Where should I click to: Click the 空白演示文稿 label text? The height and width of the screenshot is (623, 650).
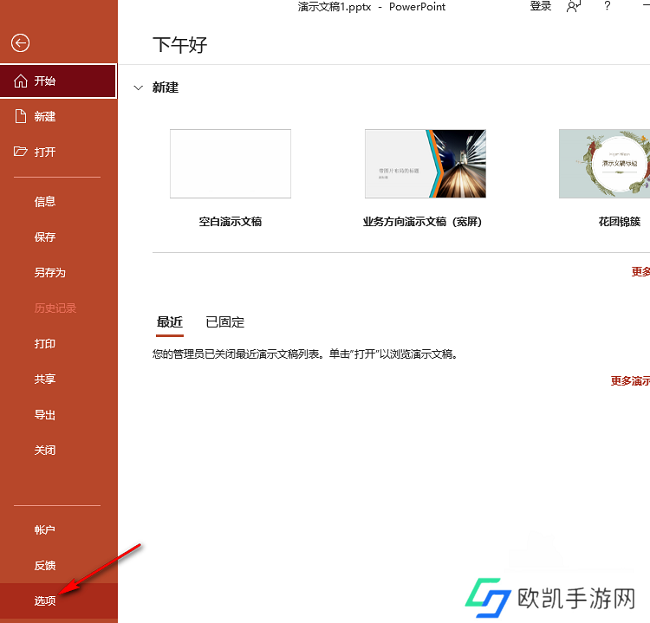click(x=230, y=222)
